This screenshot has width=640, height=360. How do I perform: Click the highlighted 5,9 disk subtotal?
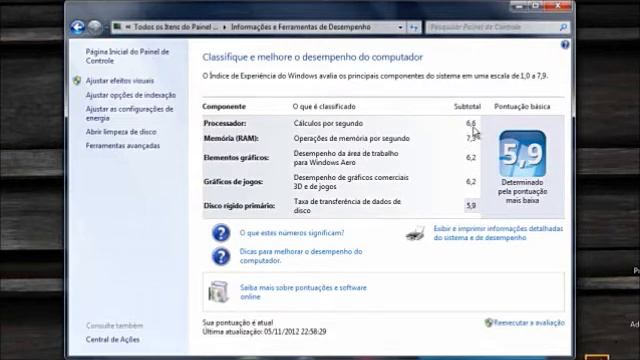[471, 206]
